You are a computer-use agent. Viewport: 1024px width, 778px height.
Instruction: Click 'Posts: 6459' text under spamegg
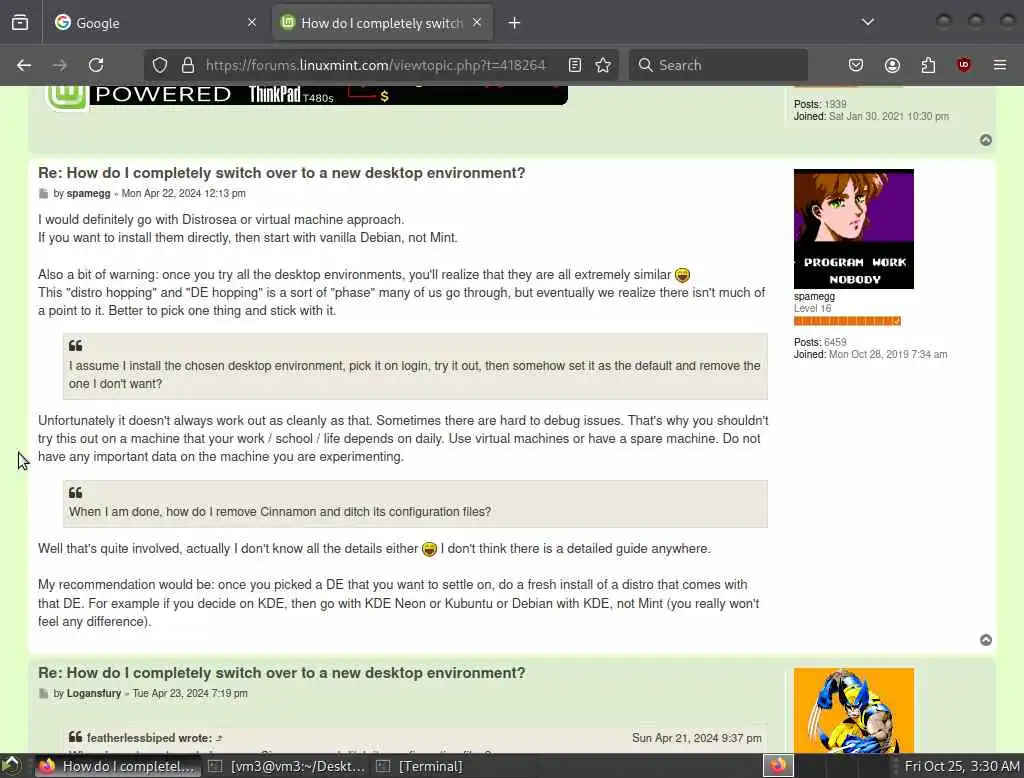pyautogui.click(x=820, y=342)
